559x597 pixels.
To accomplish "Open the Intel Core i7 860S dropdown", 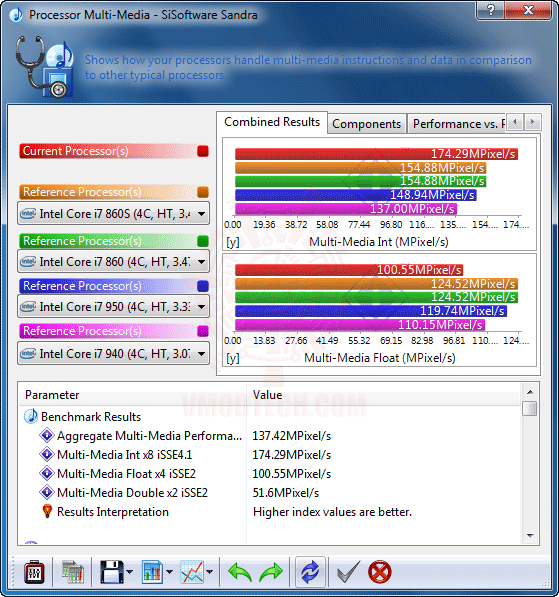I will click(113, 214).
